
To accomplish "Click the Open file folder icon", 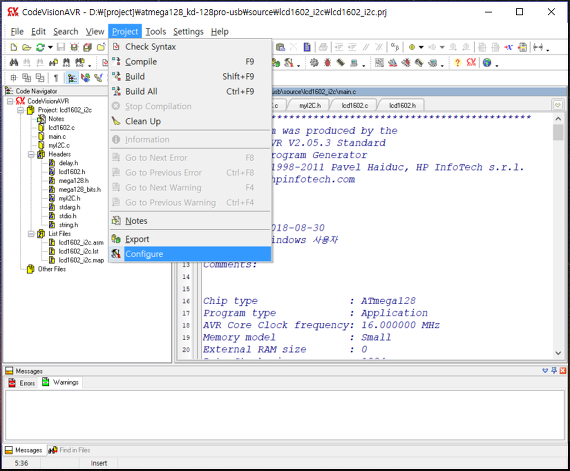I will click(x=27, y=47).
